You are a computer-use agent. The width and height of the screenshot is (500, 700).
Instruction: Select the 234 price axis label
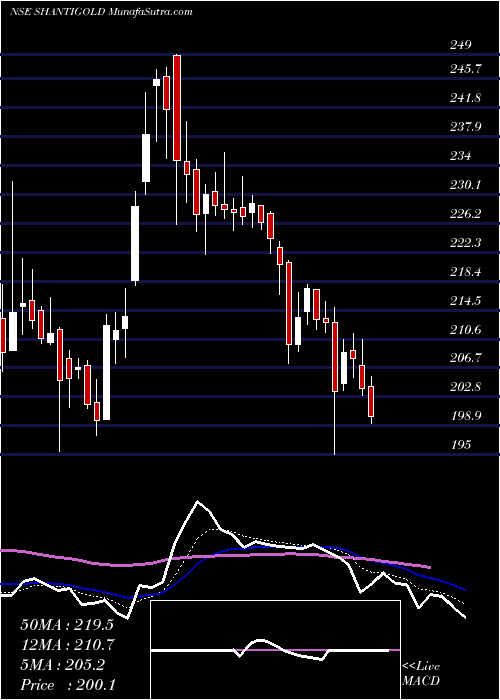pos(461,156)
